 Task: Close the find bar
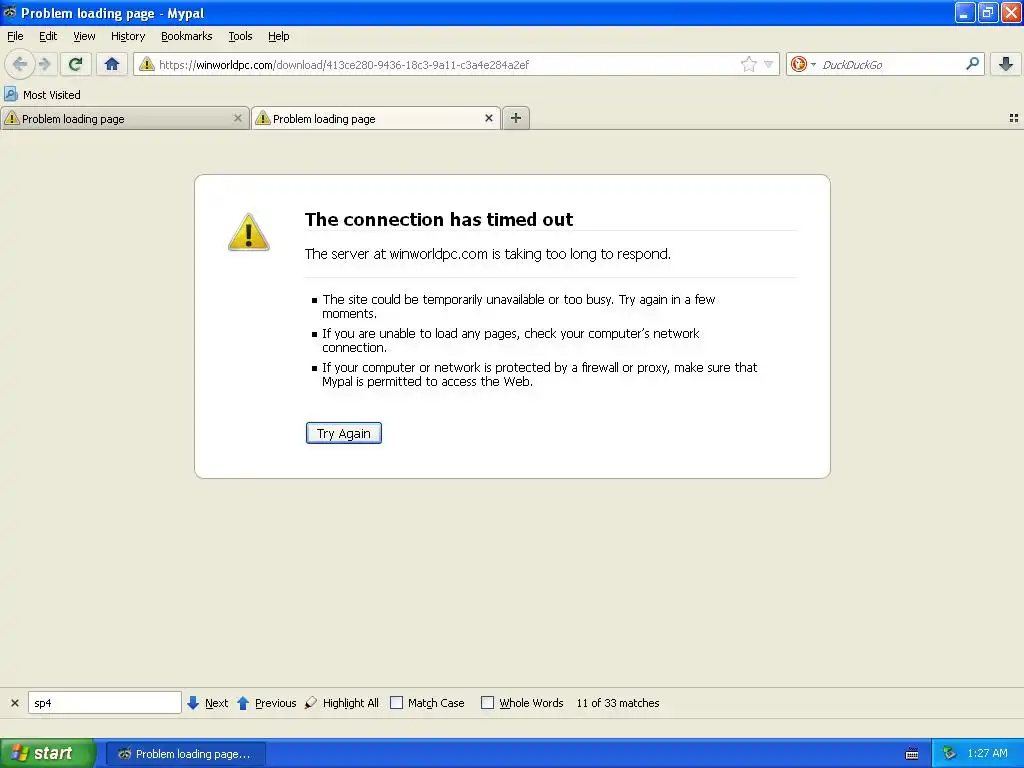[15, 703]
